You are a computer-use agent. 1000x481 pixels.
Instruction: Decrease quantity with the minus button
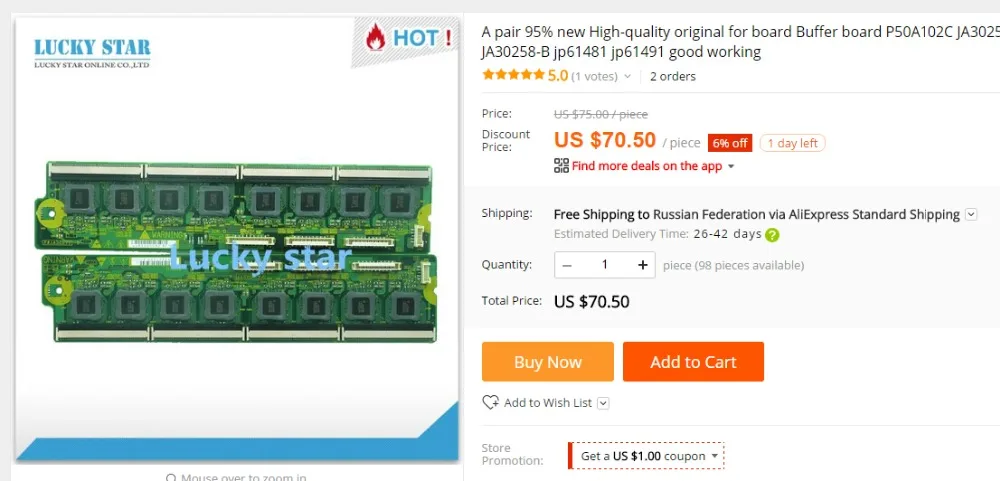point(567,265)
